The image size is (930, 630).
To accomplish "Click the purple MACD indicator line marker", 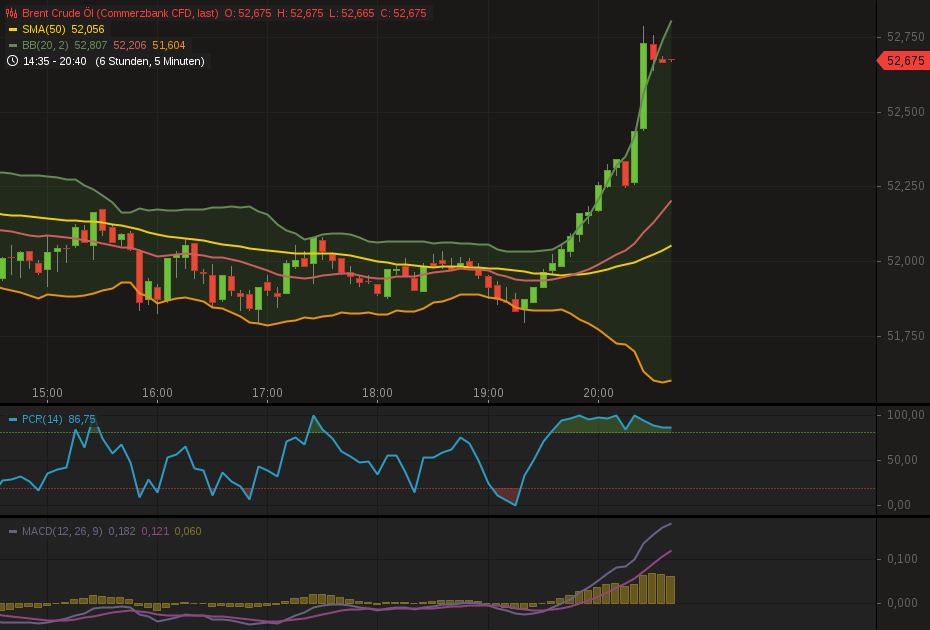I will [12, 532].
